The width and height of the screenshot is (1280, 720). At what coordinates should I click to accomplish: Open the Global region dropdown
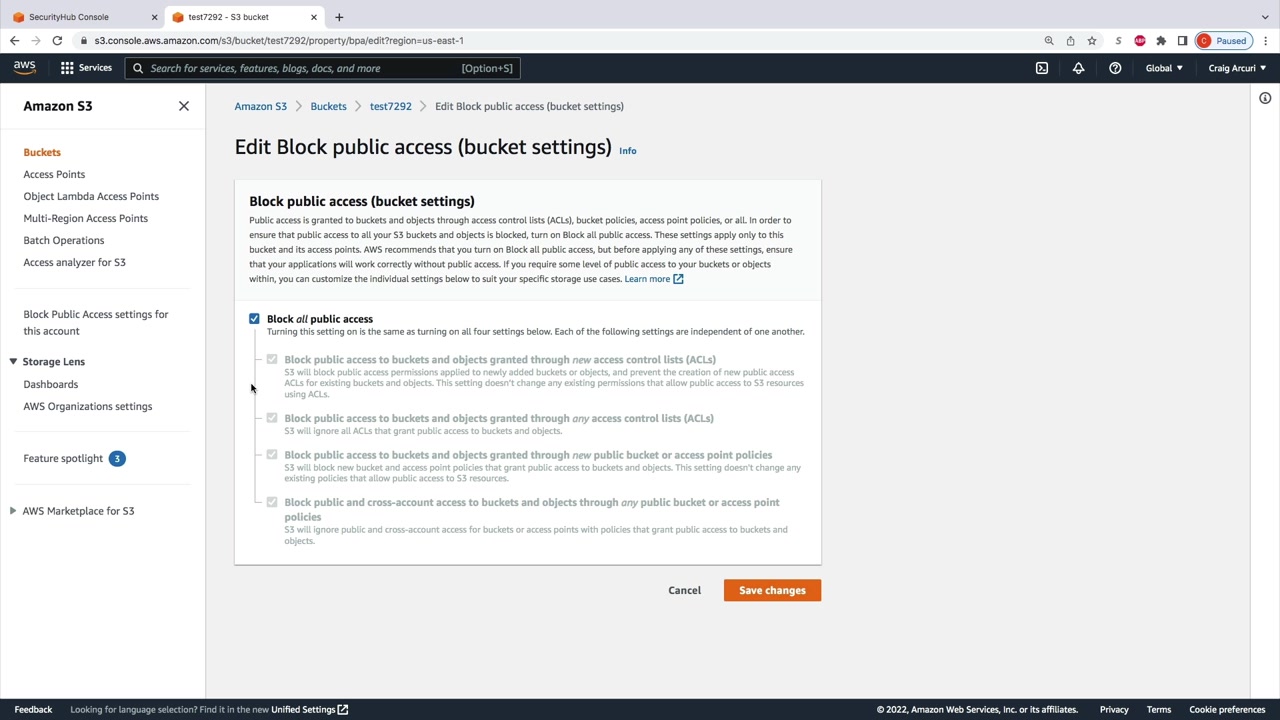click(x=1164, y=68)
